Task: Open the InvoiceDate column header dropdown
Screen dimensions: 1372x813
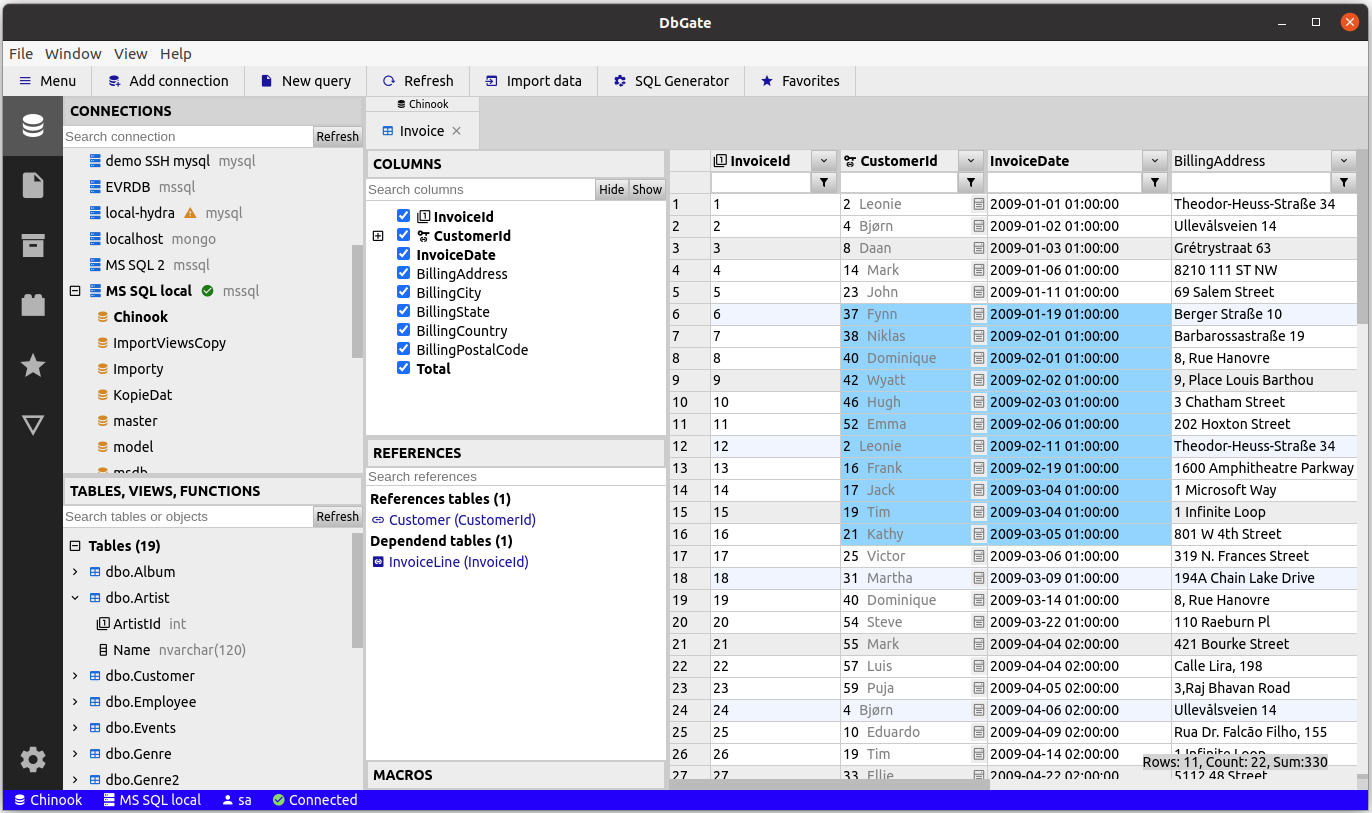Action: point(1154,161)
